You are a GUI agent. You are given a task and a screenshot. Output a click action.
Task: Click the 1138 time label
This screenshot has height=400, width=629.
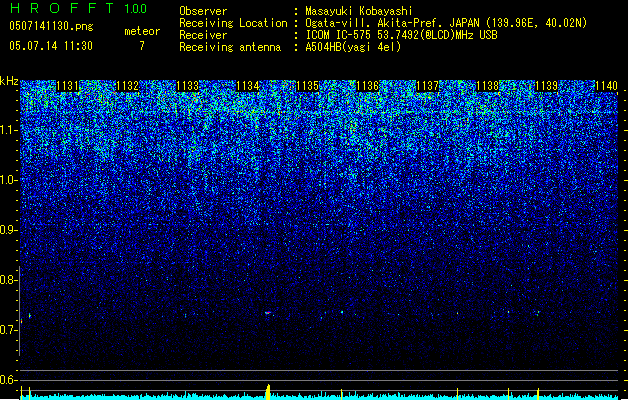pyautogui.click(x=487, y=86)
